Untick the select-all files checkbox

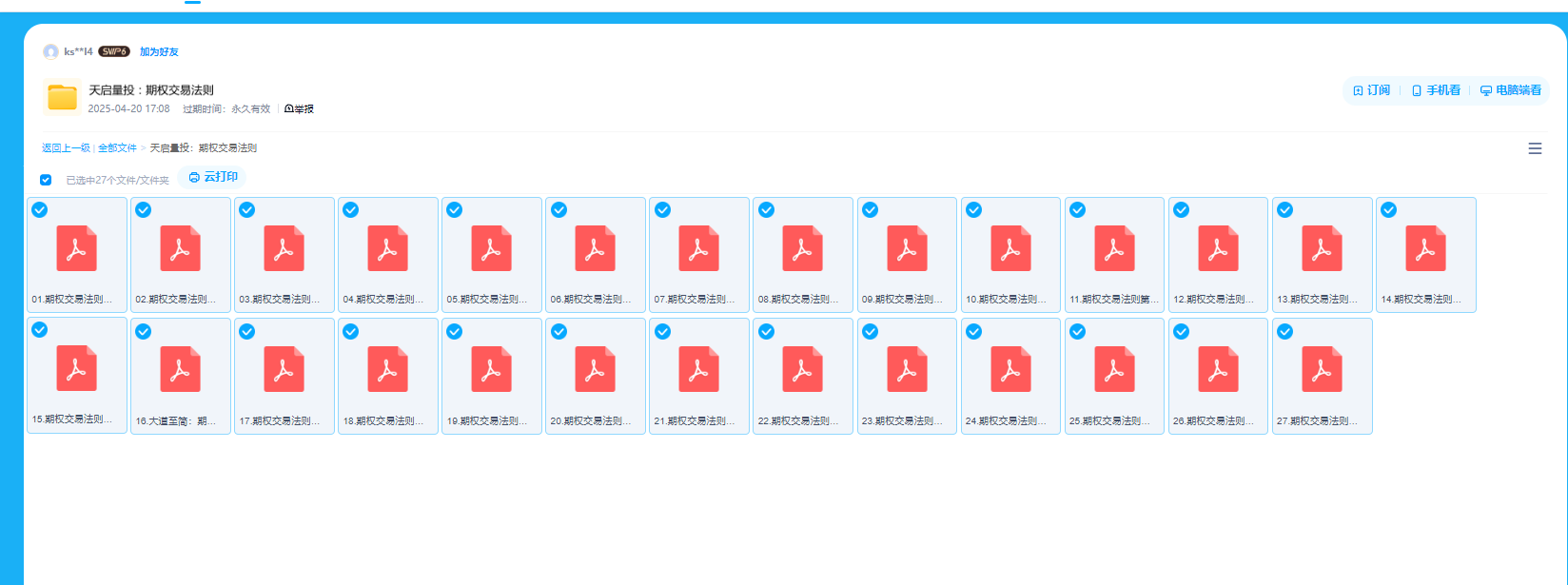(46, 180)
